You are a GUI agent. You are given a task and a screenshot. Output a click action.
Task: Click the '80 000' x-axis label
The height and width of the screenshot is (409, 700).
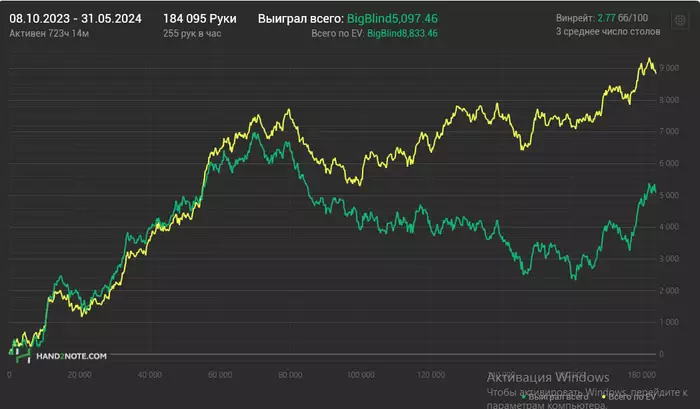290,375
